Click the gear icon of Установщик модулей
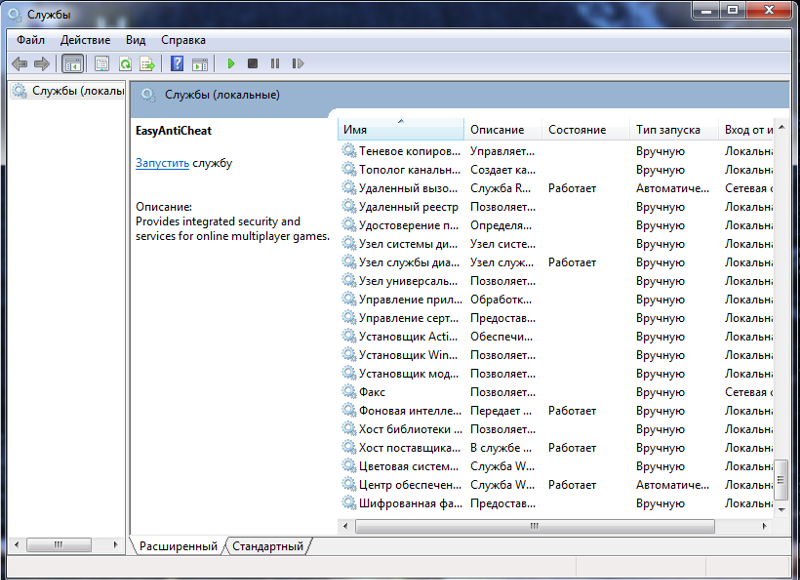The width and height of the screenshot is (800, 580). tap(349, 373)
